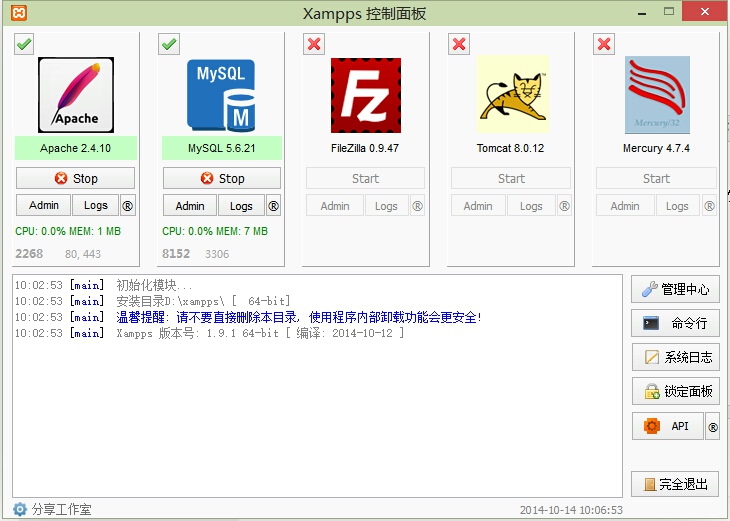This screenshot has height=521, width=730.
Task: Stop the MySQL server
Action: tap(222, 178)
